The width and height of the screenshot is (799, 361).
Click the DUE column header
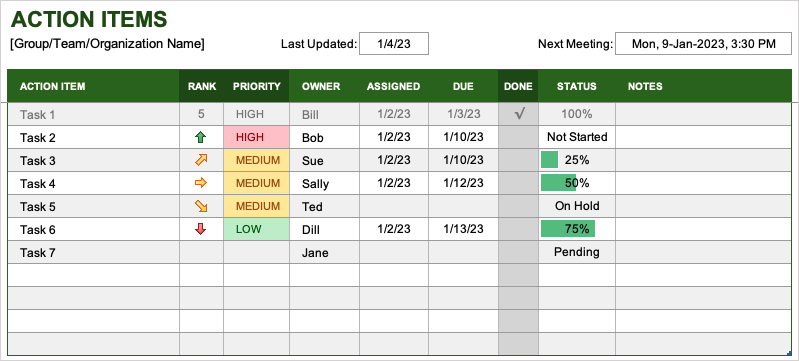tap(463, 86)
